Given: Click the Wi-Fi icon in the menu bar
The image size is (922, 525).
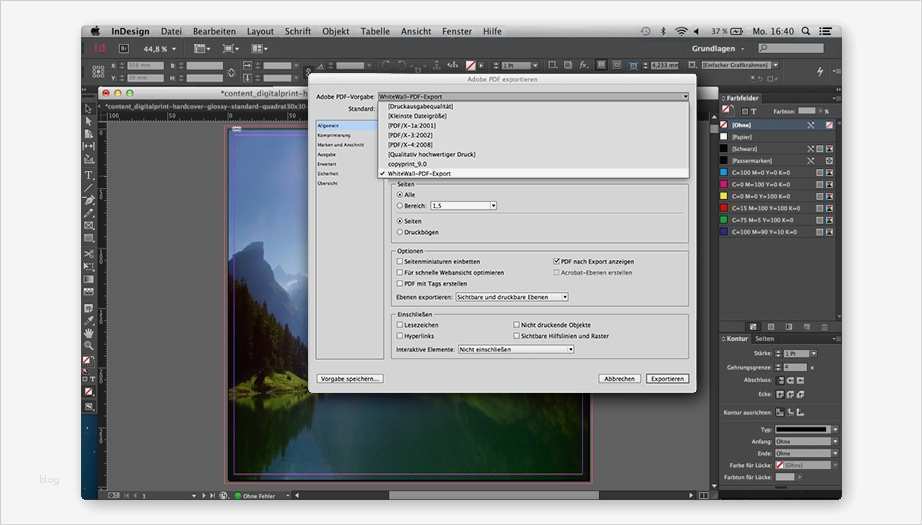Looking at the screenshot, I should [681, 32].
